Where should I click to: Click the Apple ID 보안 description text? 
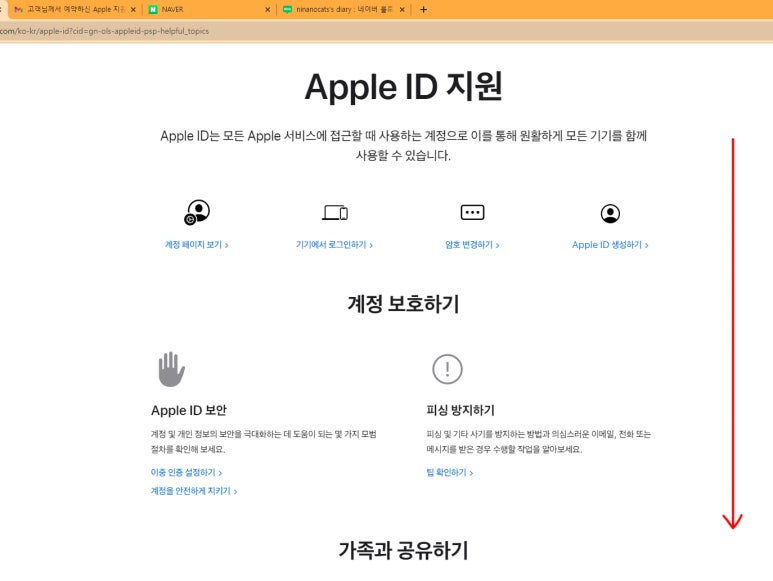pos(264,442)
